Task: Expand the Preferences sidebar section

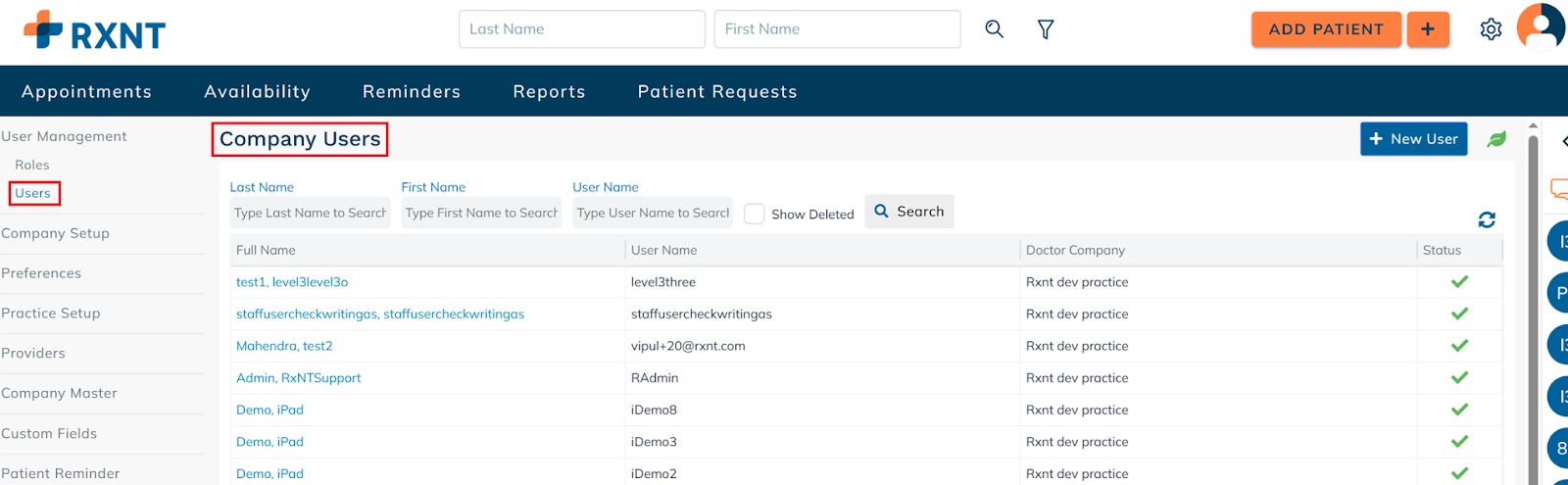Action: point(41,273)
